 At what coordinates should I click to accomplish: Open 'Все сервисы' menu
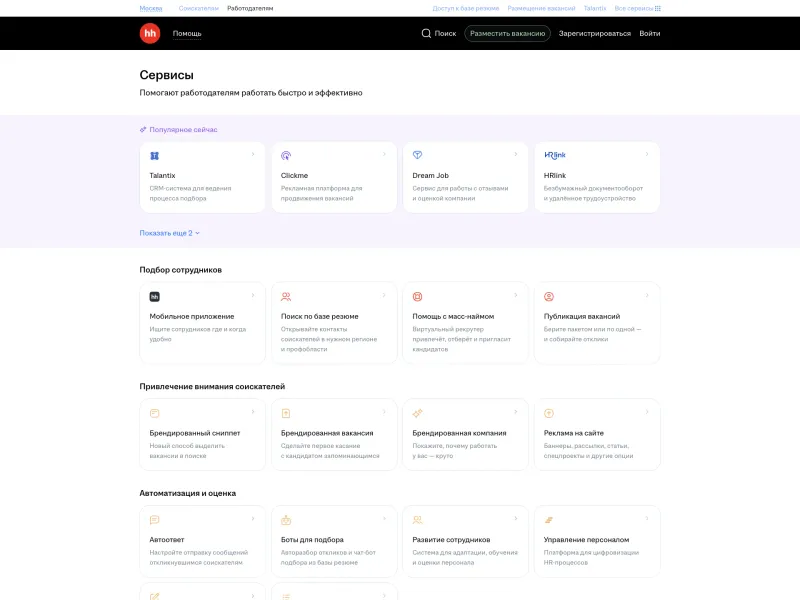[637, 8]
